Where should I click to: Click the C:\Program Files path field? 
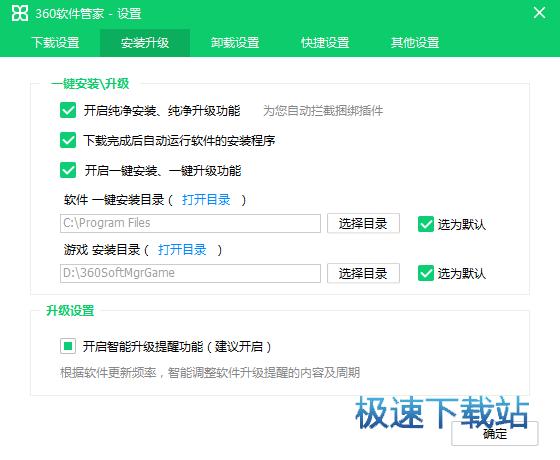[190, 223]
